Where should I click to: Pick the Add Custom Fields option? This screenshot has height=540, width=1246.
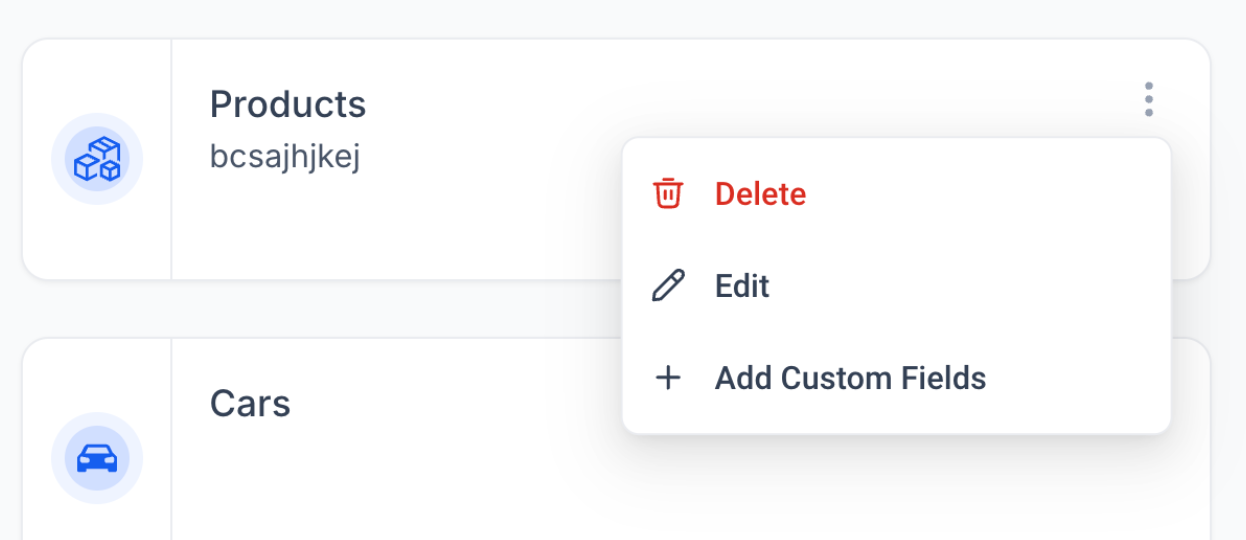(850, 378)
